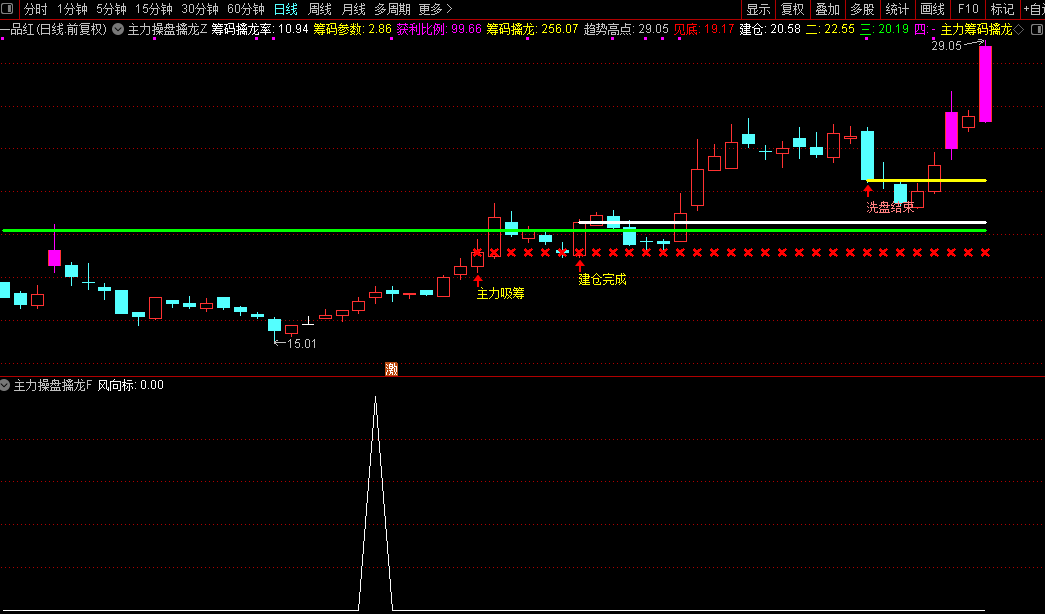Viewport: 1045px width, 614px height.
Task: Click the 趋势高点: 29.05 value
Action: point(626,29)
